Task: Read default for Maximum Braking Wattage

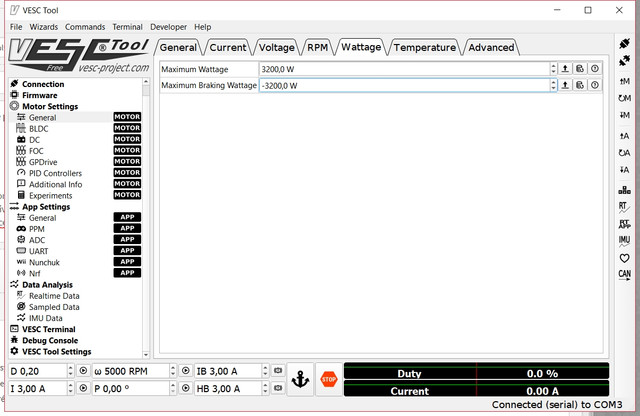Action: [x=580, y=85]
